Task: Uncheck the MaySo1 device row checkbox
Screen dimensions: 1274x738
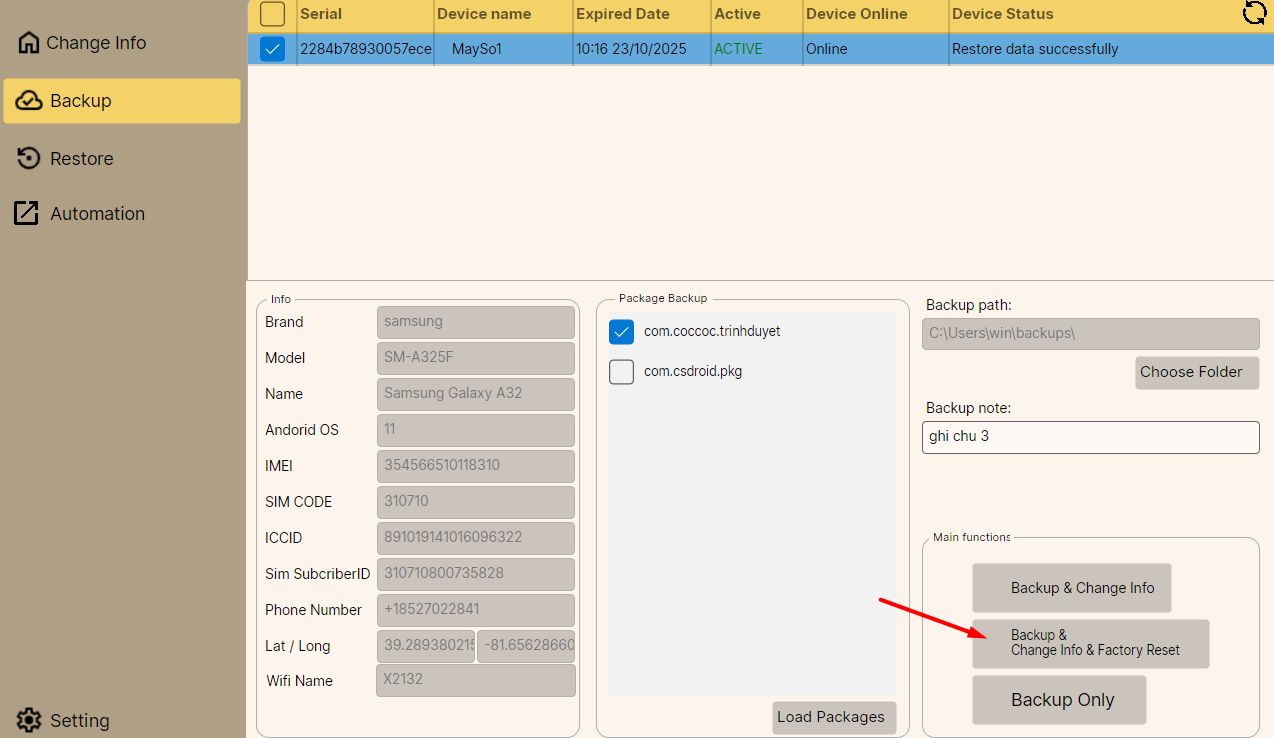Action: 272,49
